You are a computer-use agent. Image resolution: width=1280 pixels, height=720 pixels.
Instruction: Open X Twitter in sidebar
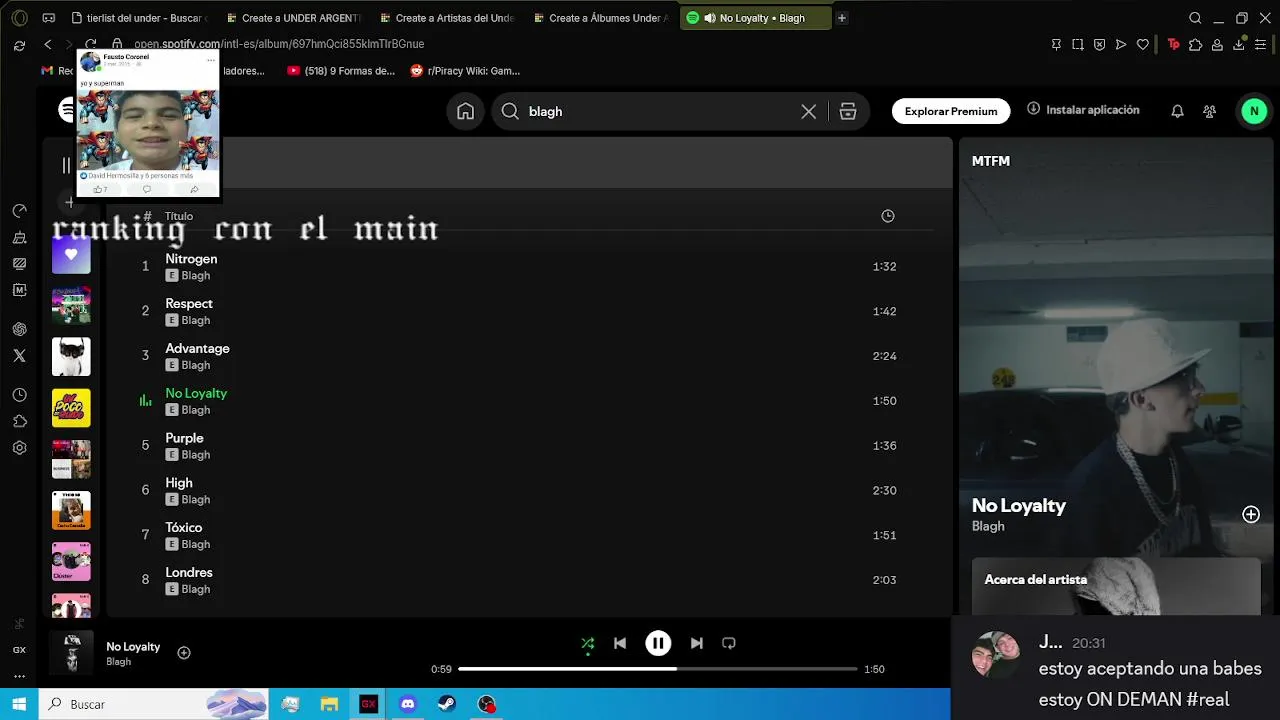(19, 355)
